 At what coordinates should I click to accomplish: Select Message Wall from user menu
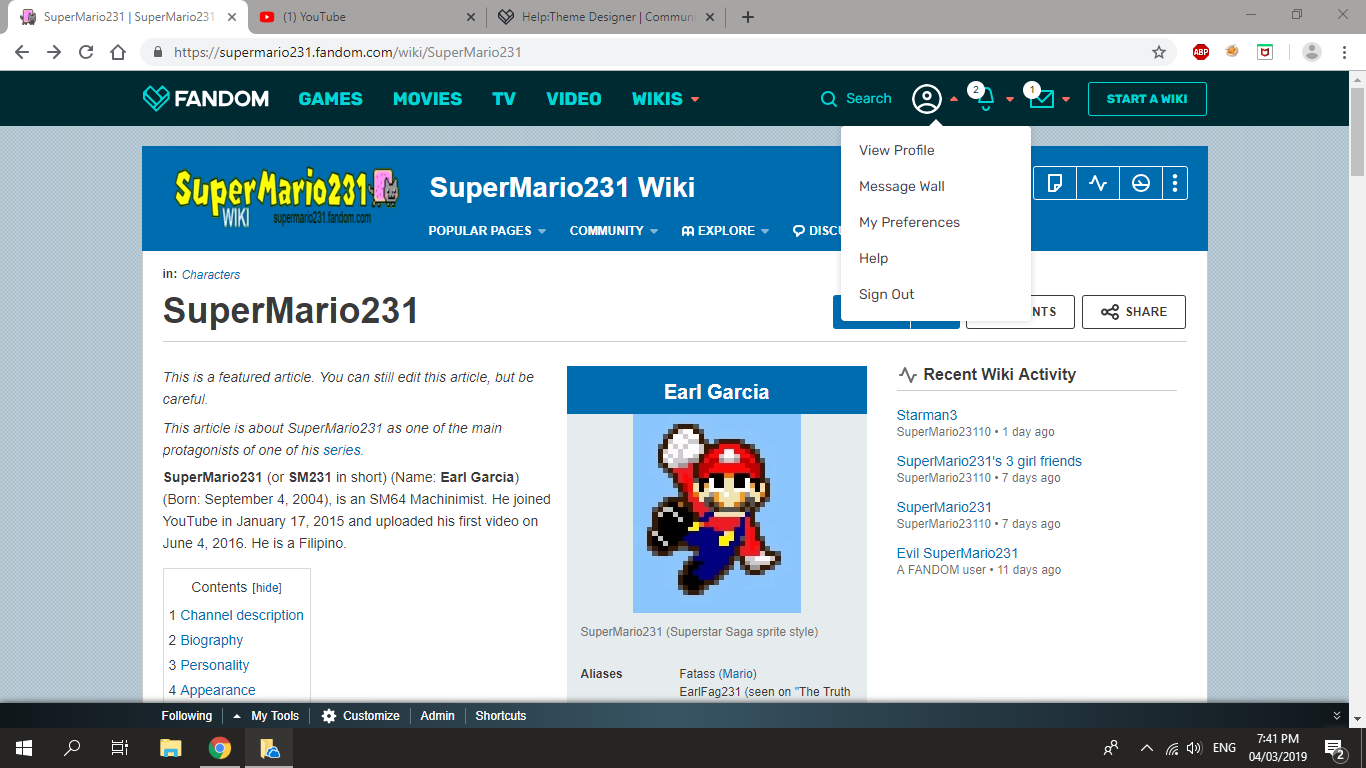point(902,186)
